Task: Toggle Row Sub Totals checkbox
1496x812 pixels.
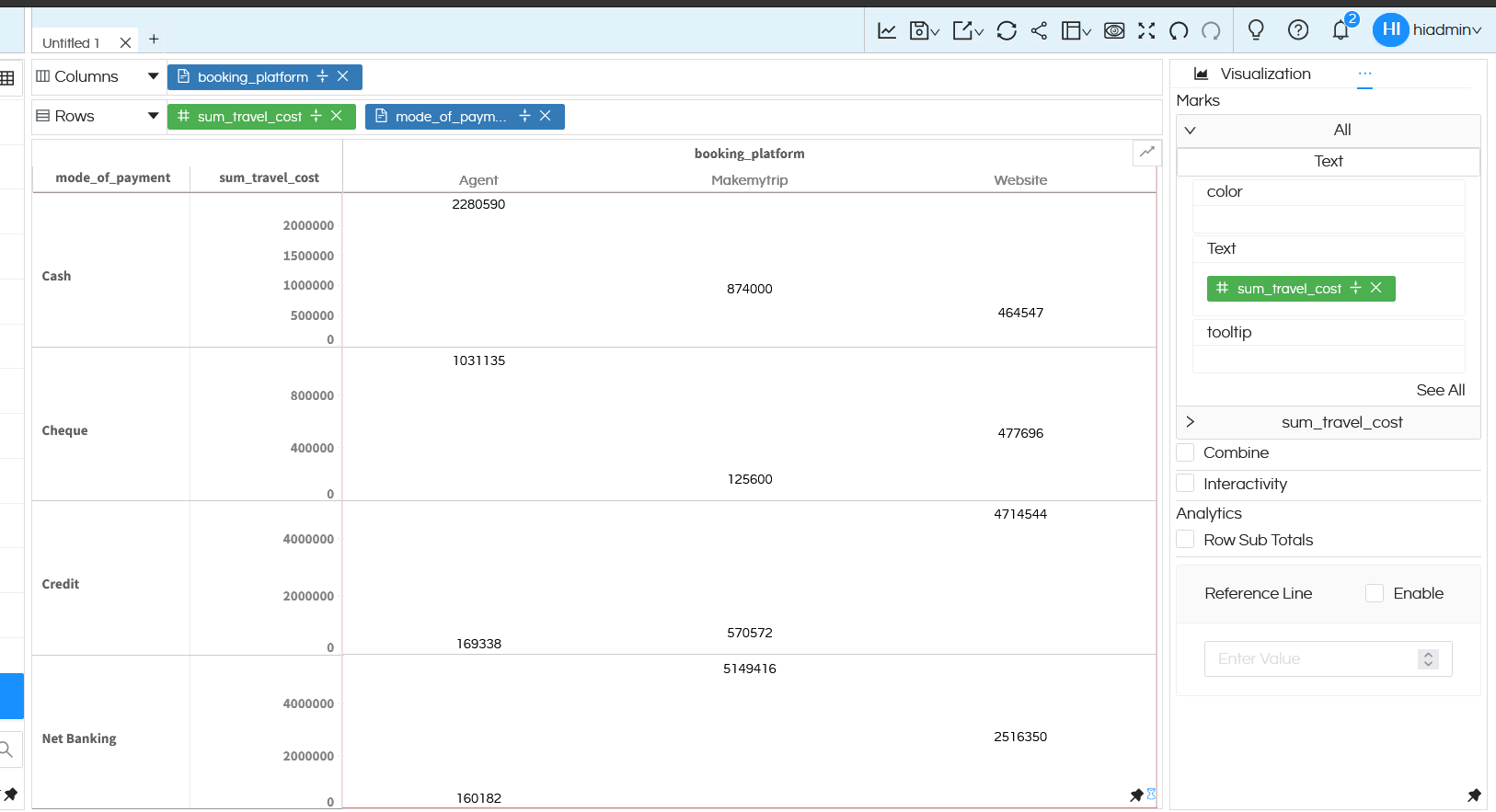Action: [1185, 540]
